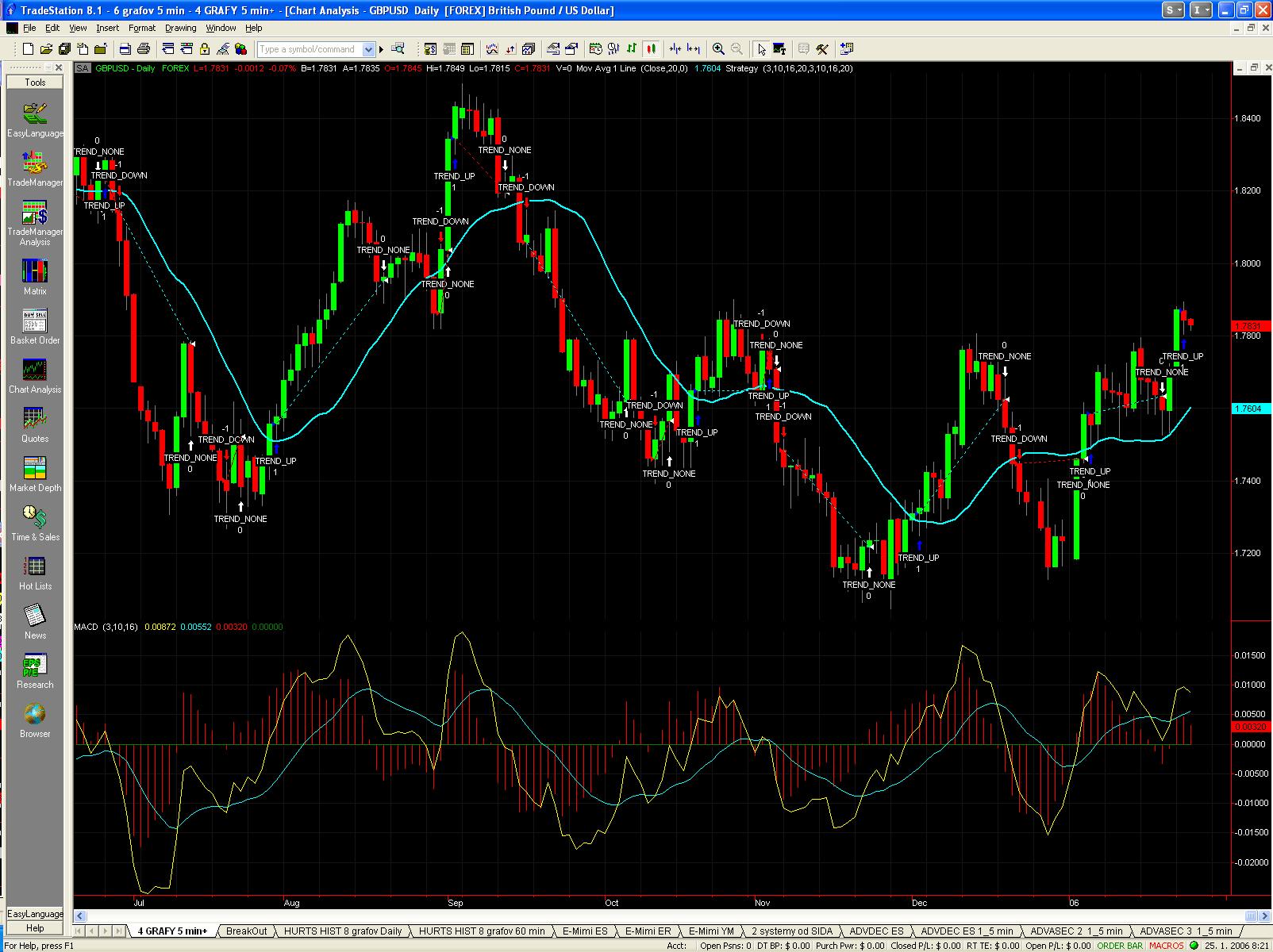Open TradeManager Analysis tool
Screen dimensions: 1273x952
pyautogui.click(x=35, y=223)
